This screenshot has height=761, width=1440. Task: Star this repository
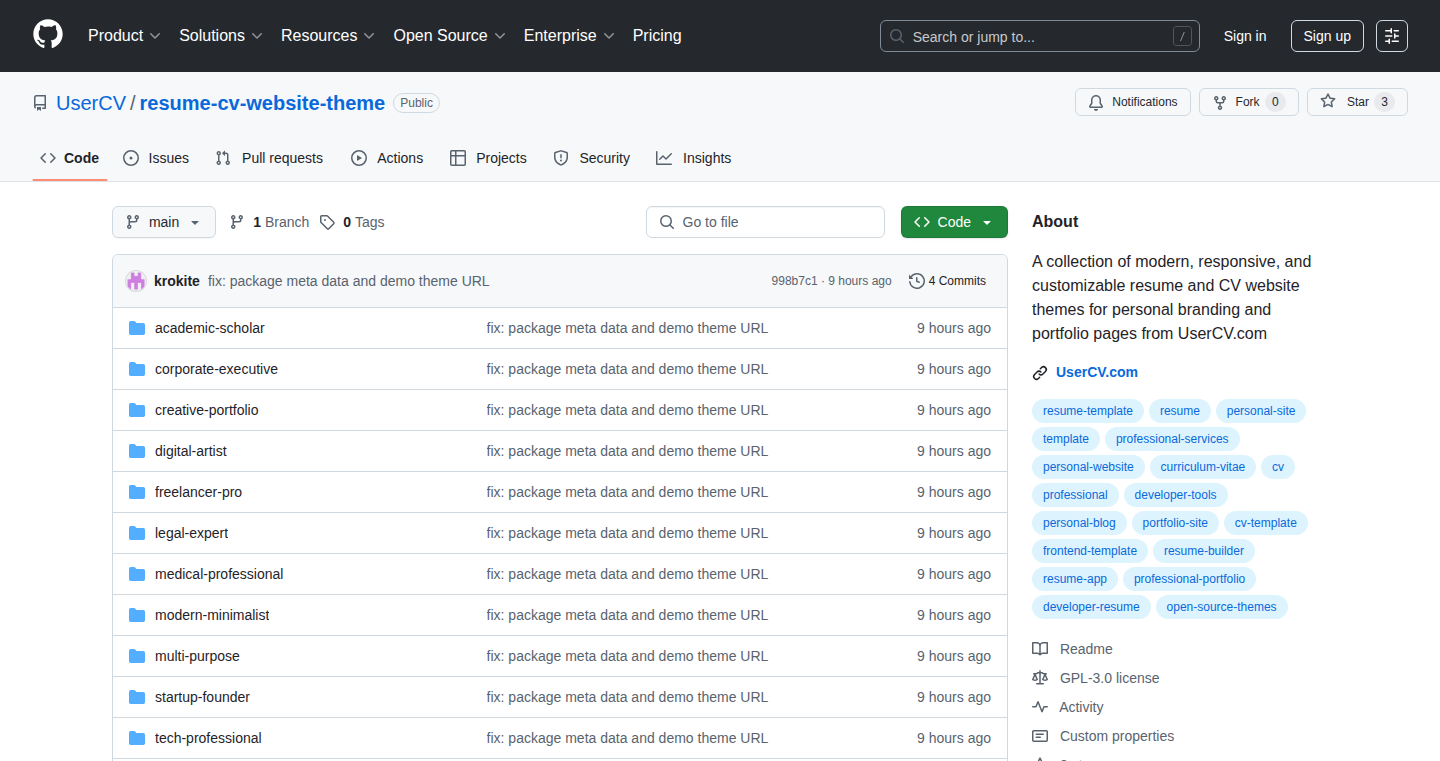(x=1357, y=102)
